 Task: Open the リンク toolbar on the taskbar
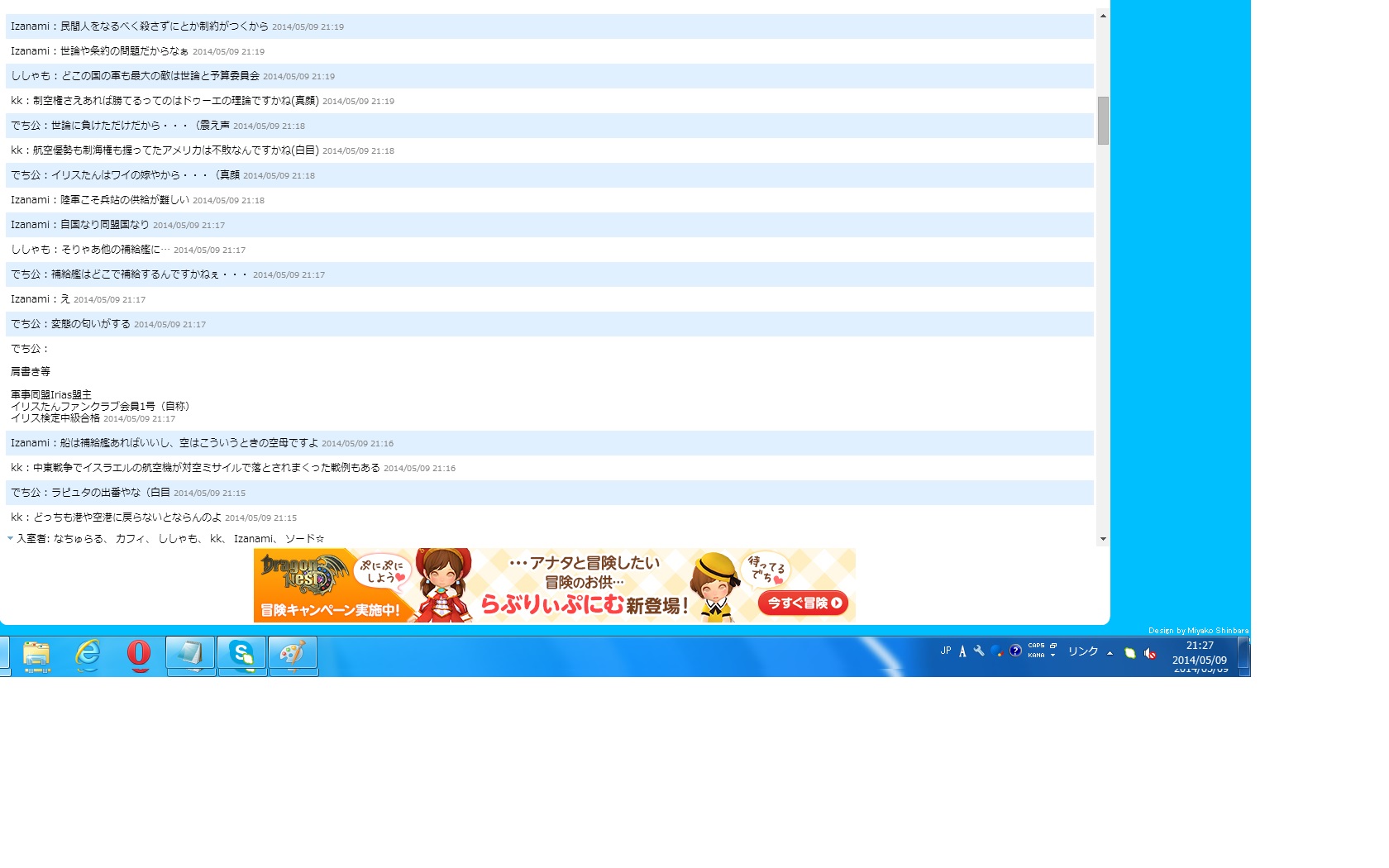(x=1082, y=651)
